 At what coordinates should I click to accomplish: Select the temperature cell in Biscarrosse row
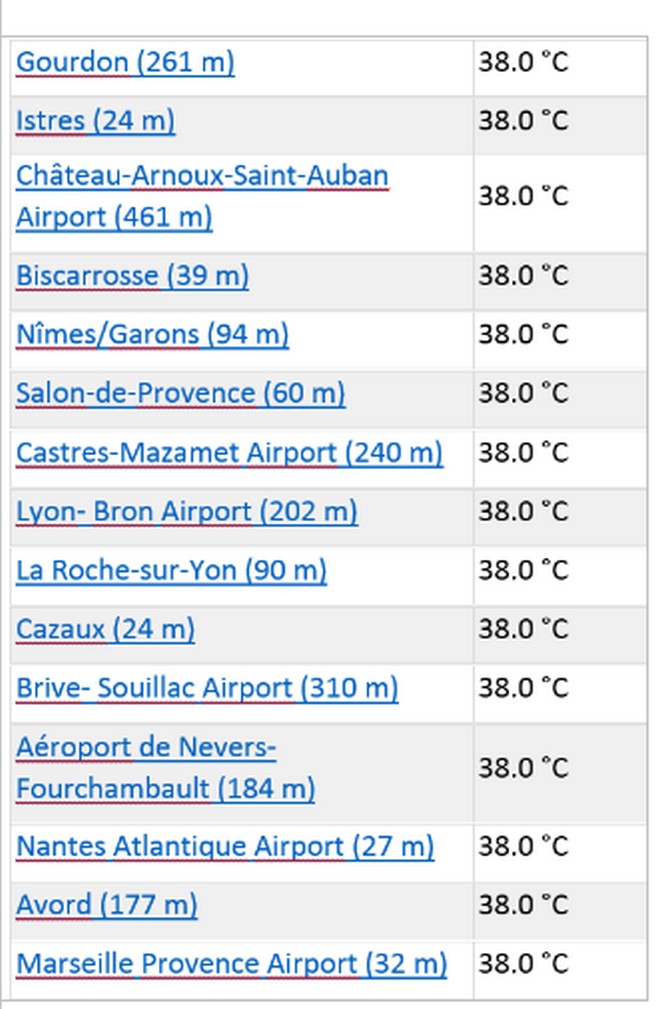(523, 275)
